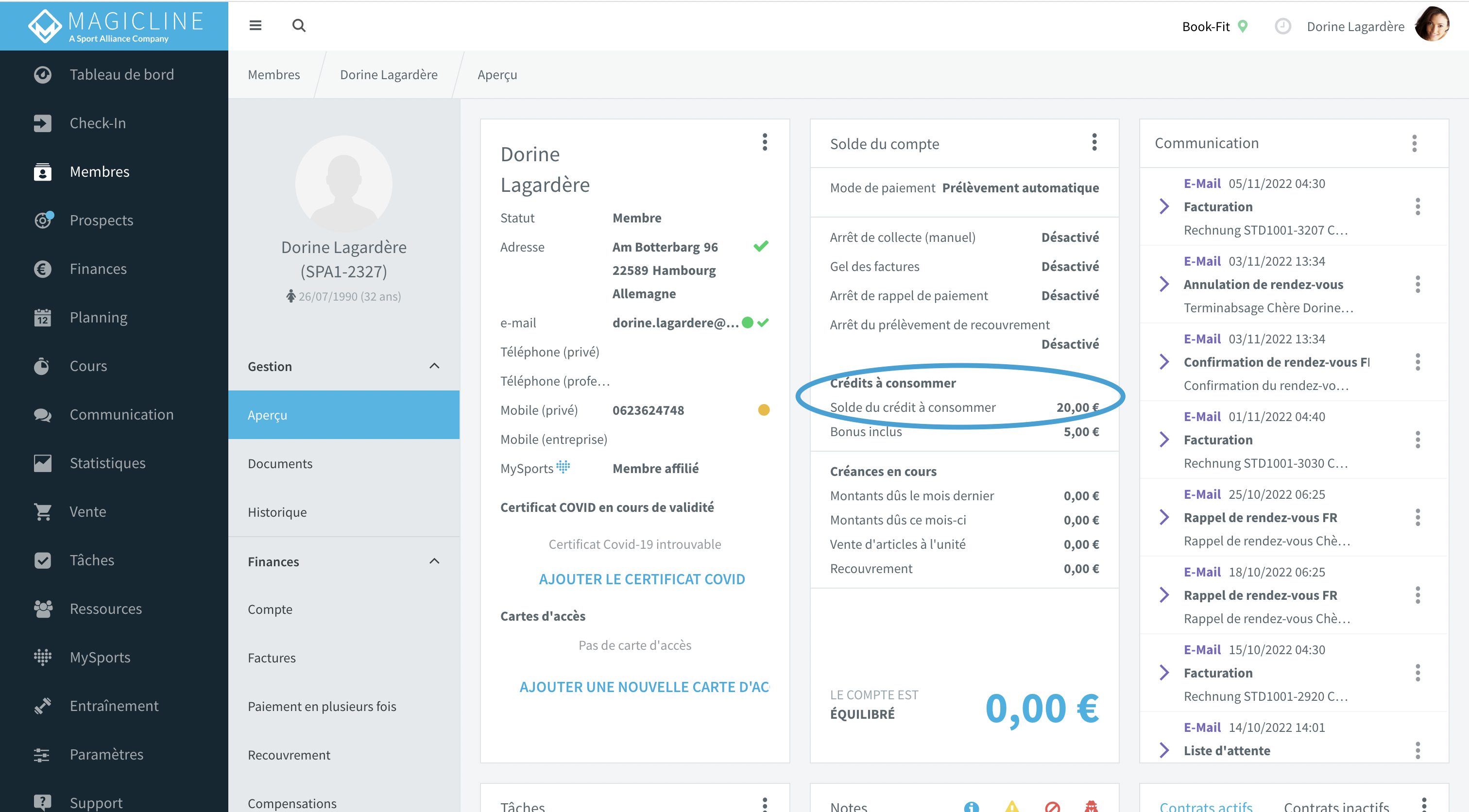The width and height of the screenshot is (1469, 812).
Task: Click the Finances euro icon
Action: [x=43, y=269]
